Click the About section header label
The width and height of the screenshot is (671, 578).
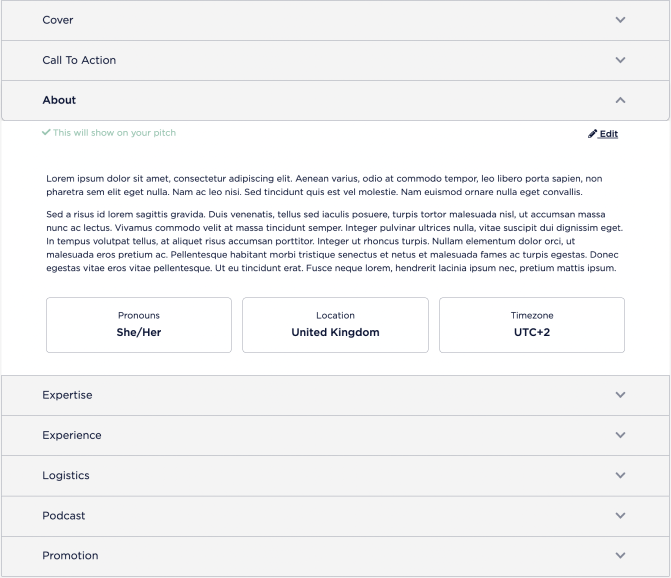(x=59, y=100)
